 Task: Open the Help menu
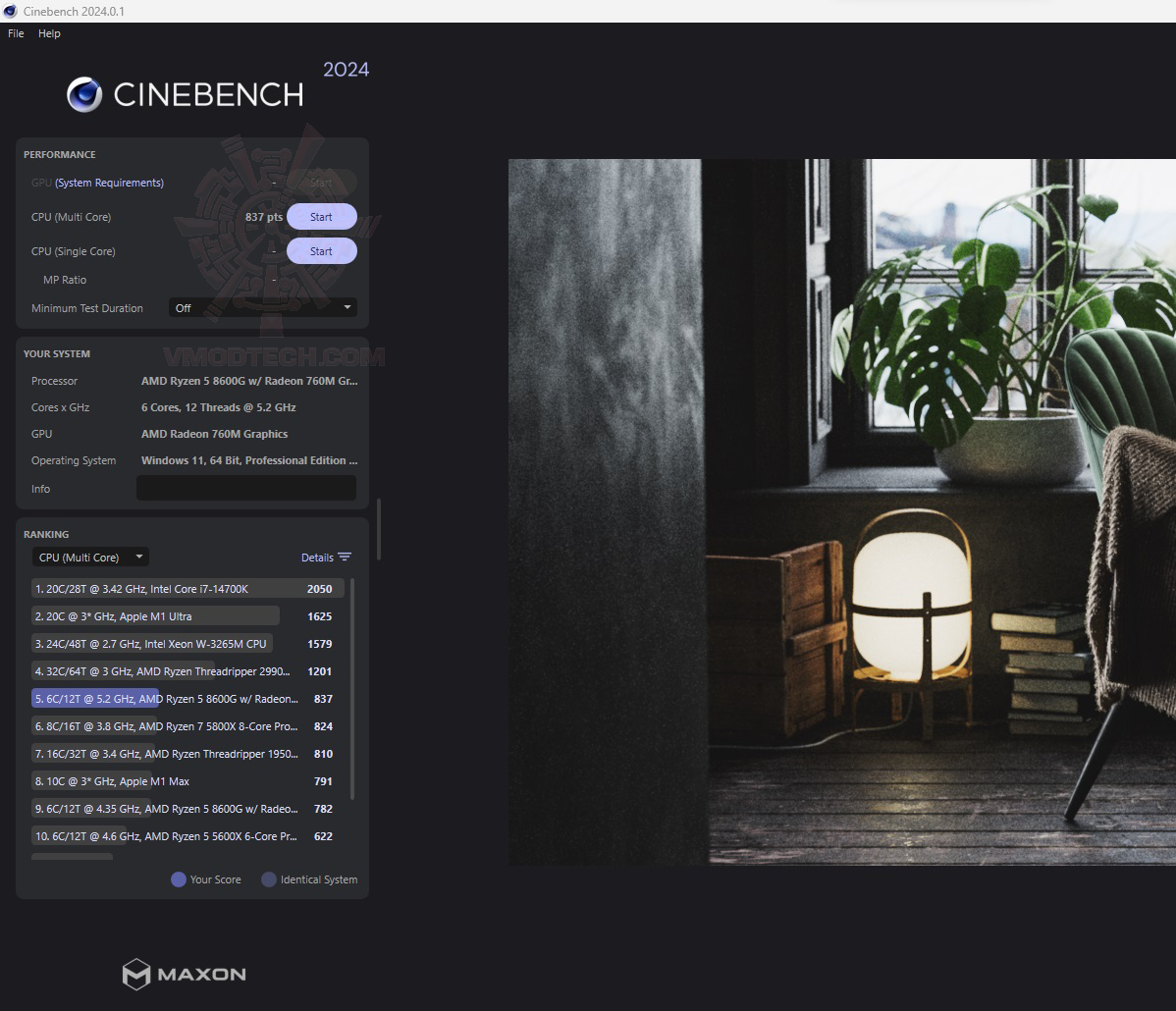[49, 33]
